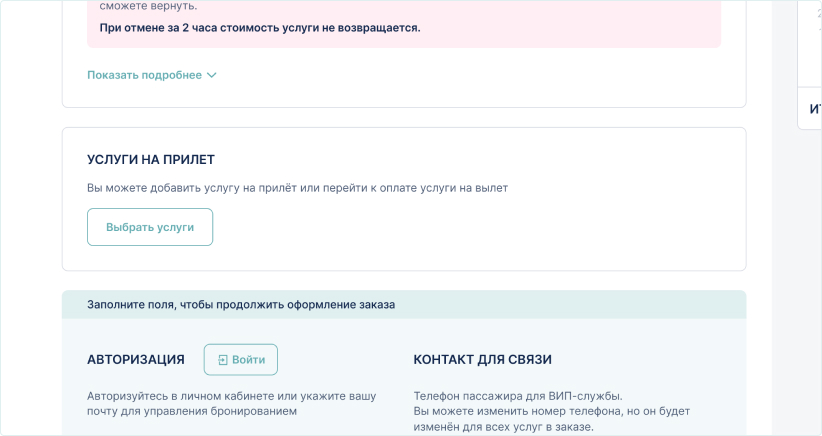The height and width of the screenshot is (436, 822).
Task: Click the login arrow icon inside "Войти"
Action: point(223,360)
